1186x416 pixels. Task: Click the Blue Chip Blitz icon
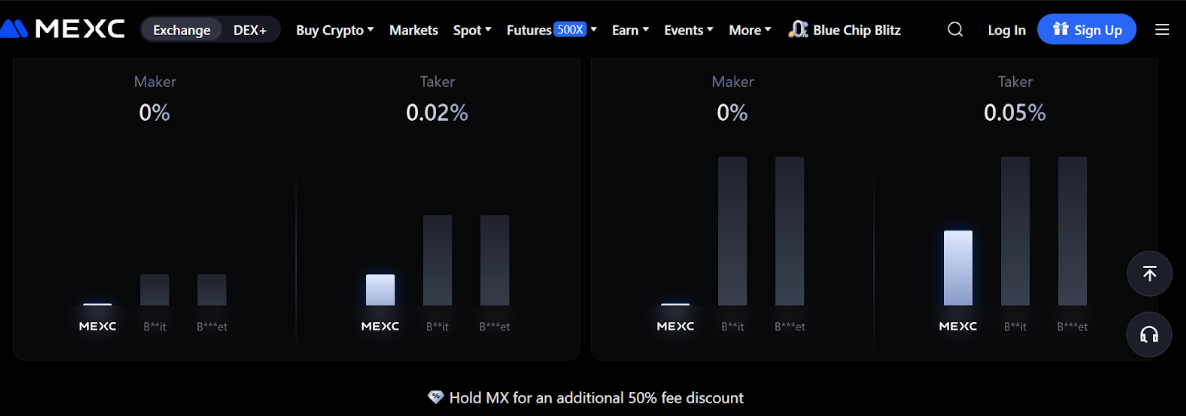pos(798,30)
